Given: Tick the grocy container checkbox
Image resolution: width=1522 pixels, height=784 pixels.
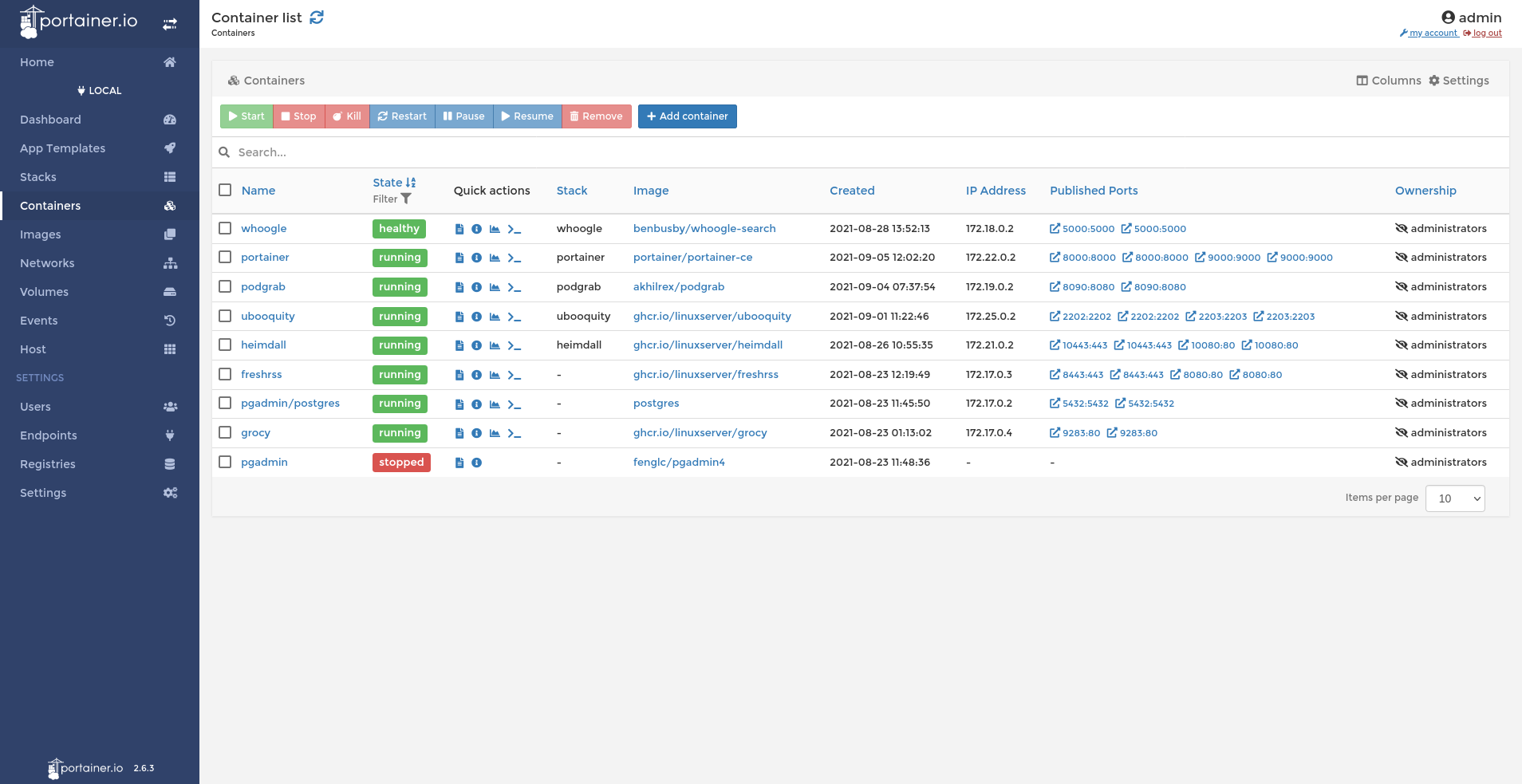Looking at the screenshot, I should [225, 432].
